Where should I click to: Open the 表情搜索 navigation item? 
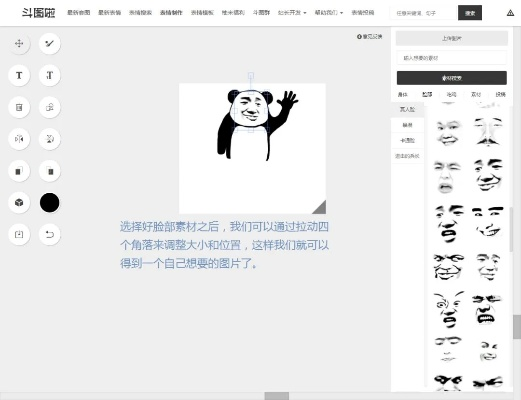pos(140,13)
